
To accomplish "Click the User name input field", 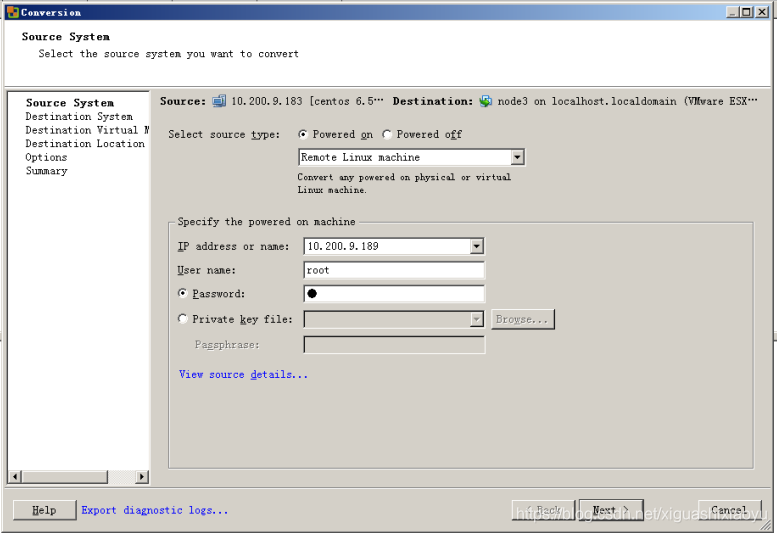I will 394,270.
